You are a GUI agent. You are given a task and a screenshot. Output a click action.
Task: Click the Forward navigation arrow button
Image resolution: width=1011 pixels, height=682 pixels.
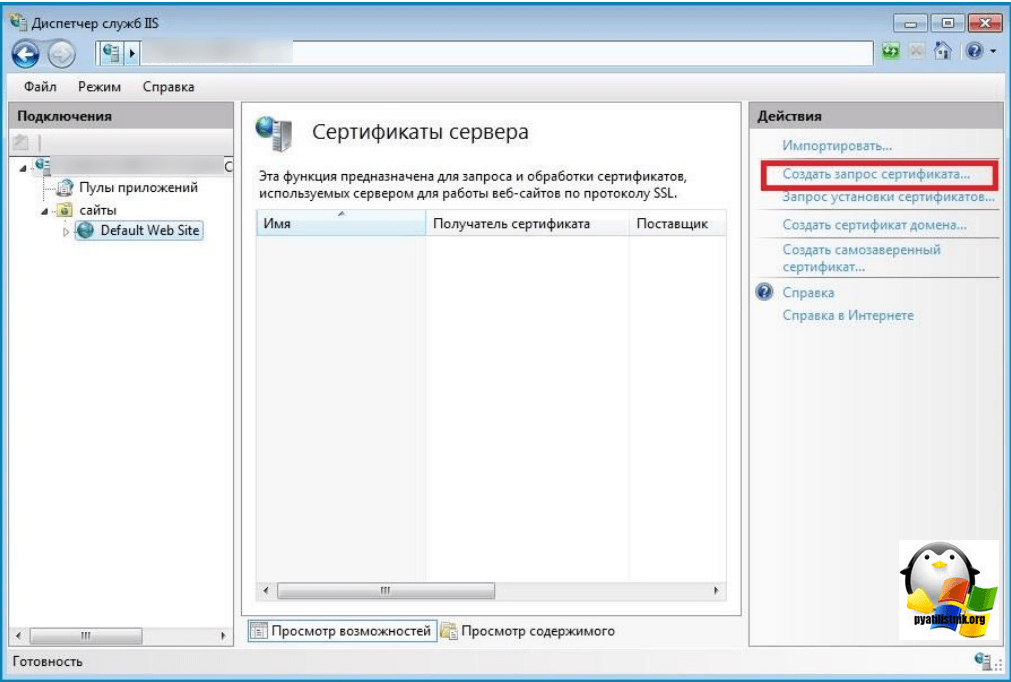tap(61, 52)
